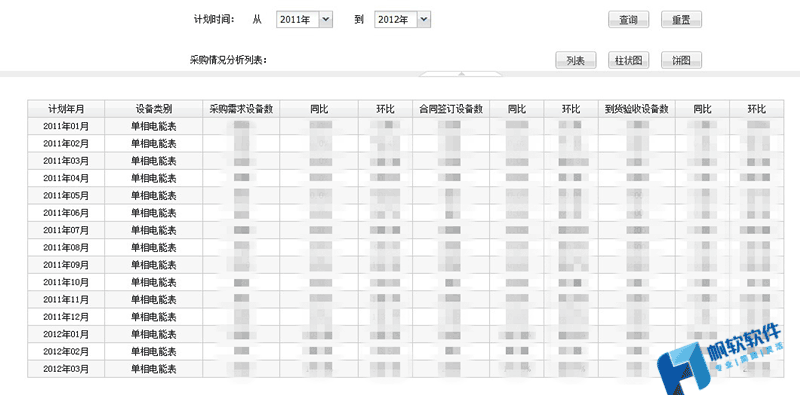Select the 2011年01月 row cell

[66, 126]
